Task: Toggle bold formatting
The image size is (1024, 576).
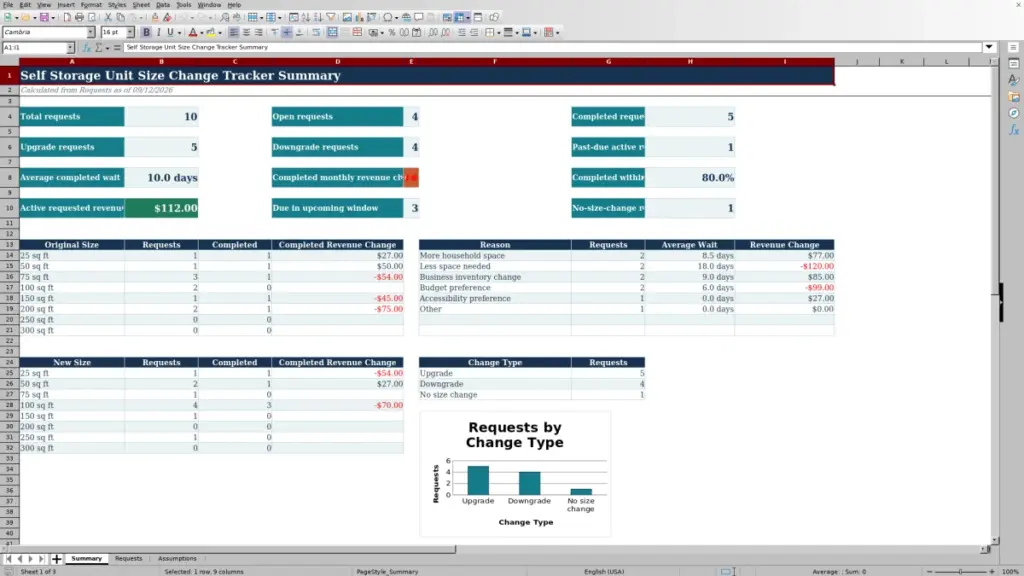Action: 146,32
